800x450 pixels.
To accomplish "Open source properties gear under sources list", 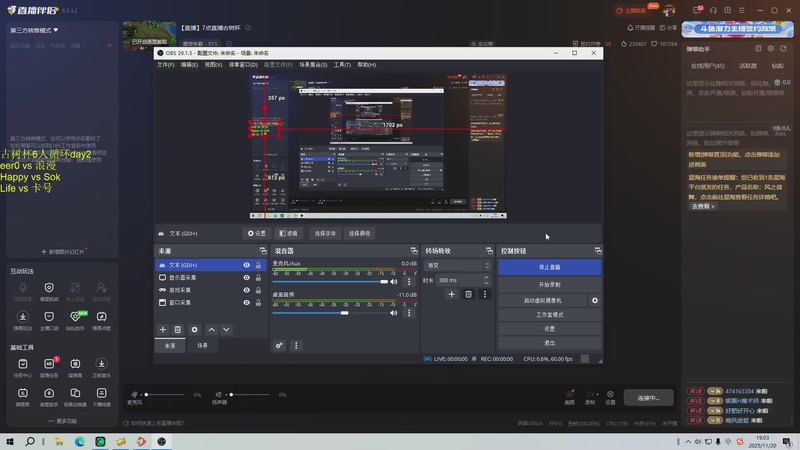I will point(194,330).
